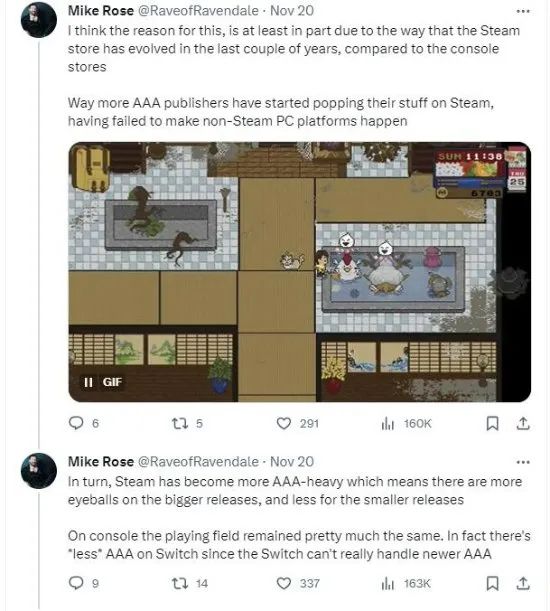
Task: Bookmark the second tweet about AAA-heavy Steam
Action: point(493,583)
